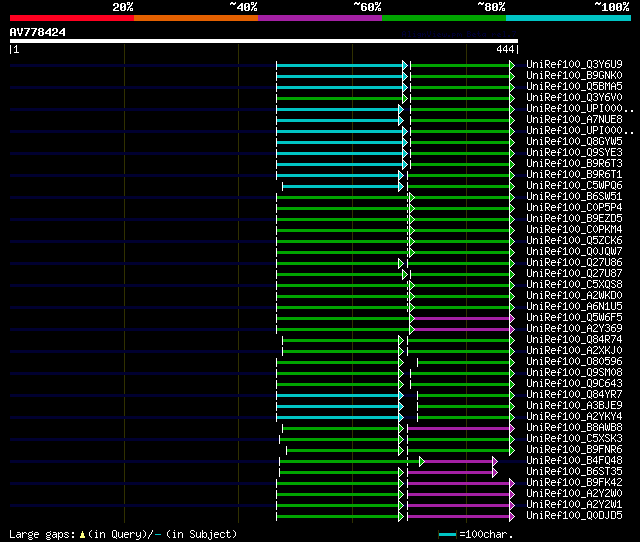
Task: Click purple alignment segment of UniRef100_B4FQ48 row
Action: coord(459,462)
